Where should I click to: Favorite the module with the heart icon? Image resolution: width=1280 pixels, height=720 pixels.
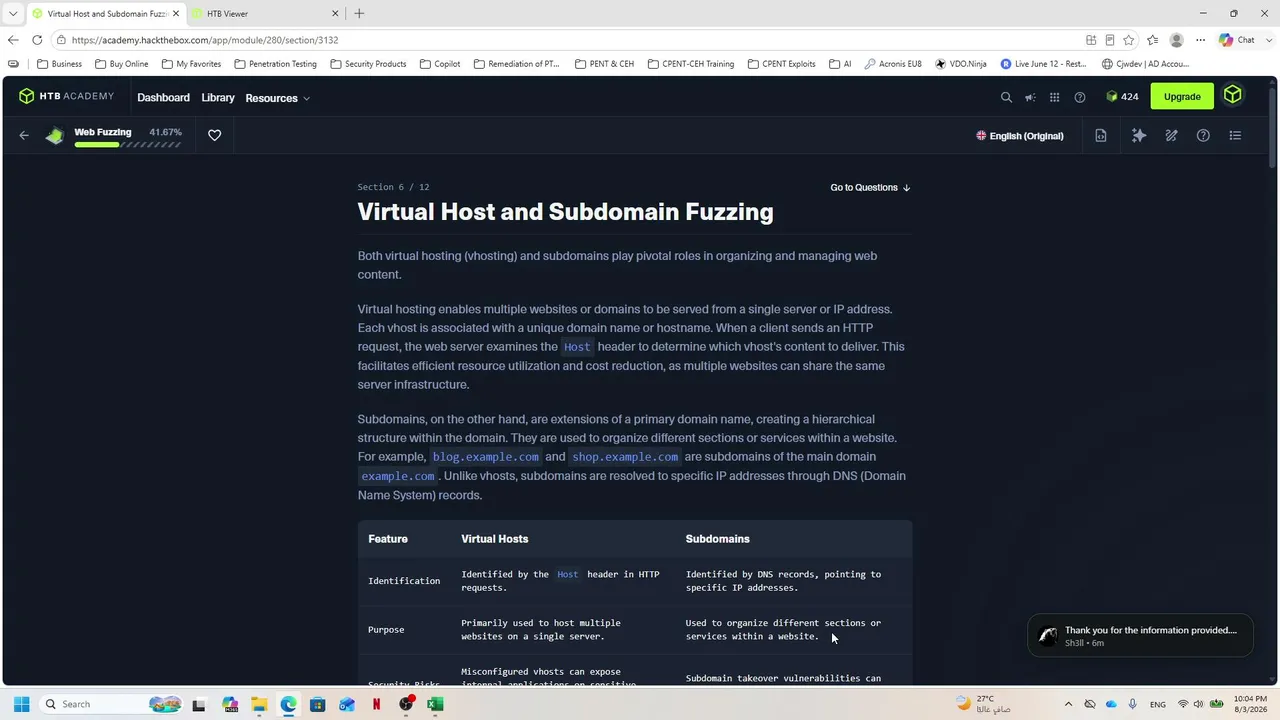point(214,135)
